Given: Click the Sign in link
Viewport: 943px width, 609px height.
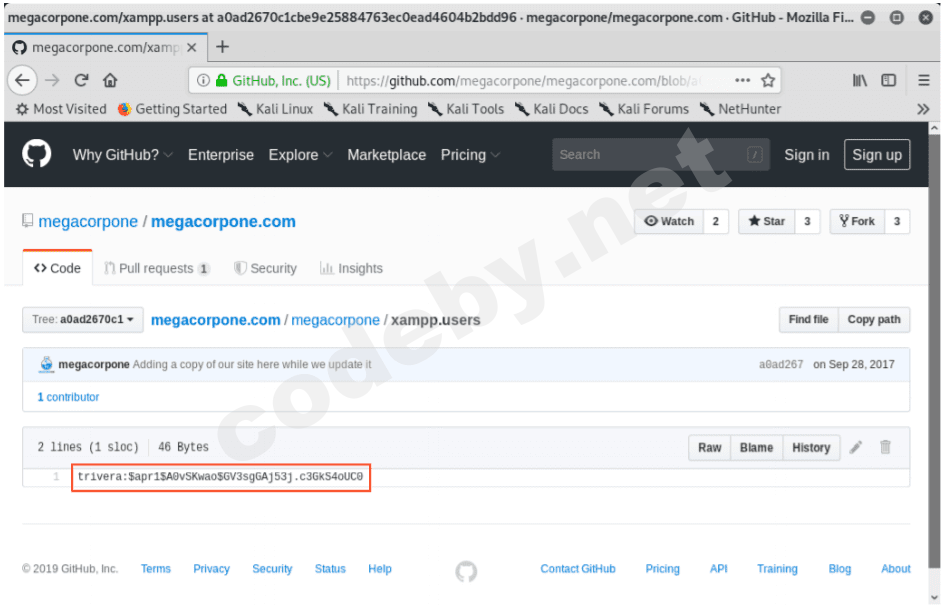Looking at the screenshot, I should click(806, 155).
